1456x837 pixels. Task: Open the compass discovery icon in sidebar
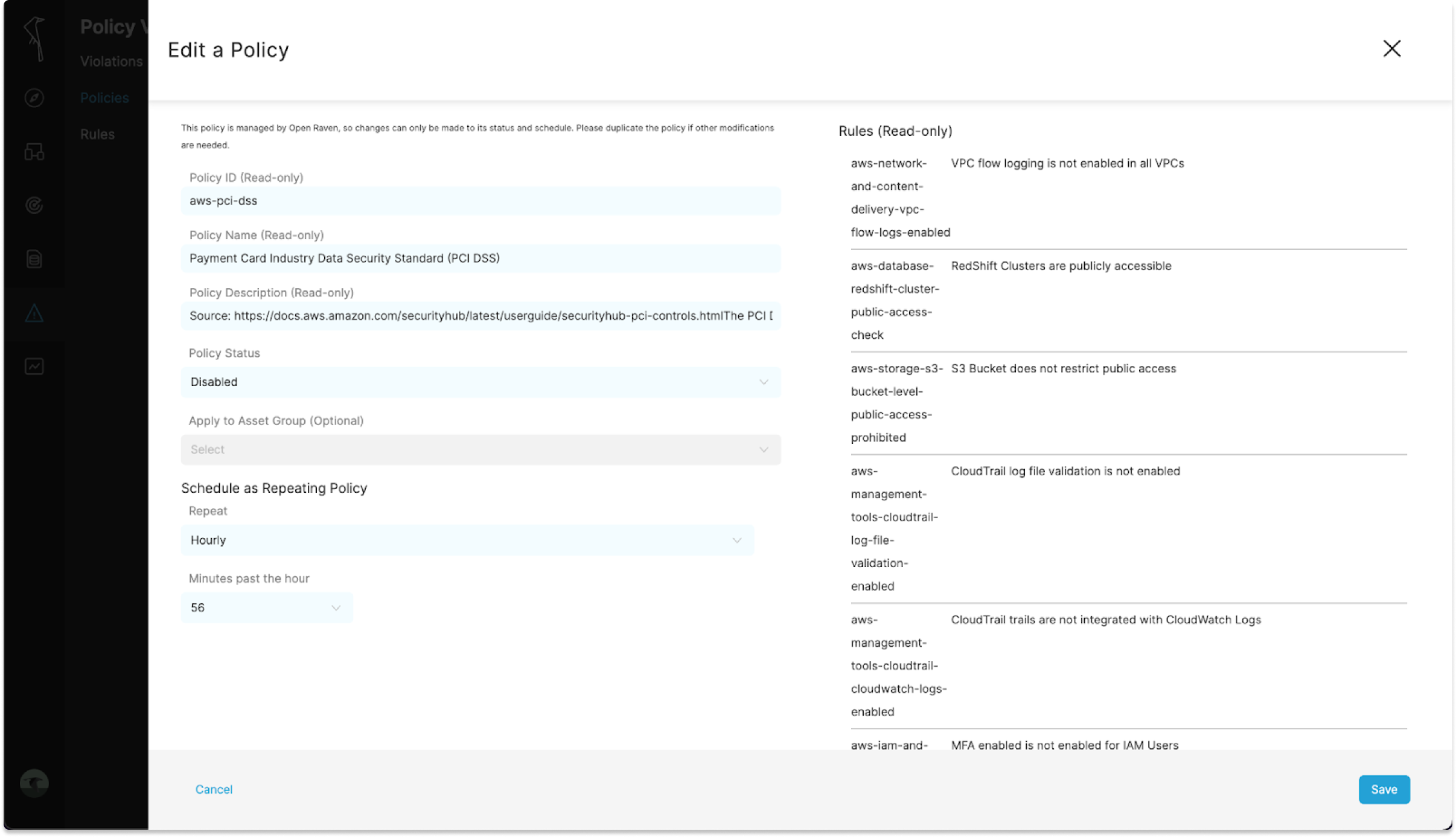point(34,97)
